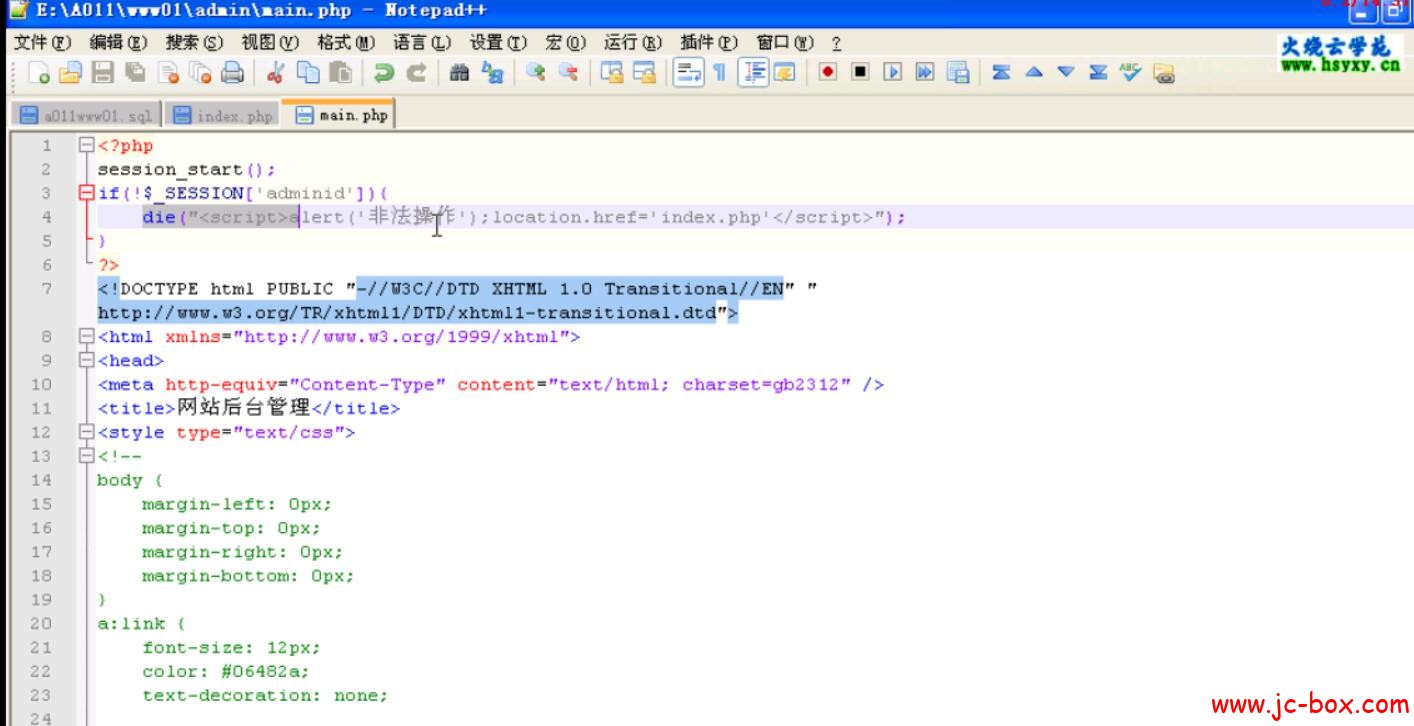Click the Save All toolbar icon
Image resolution: width=1414 pixels, height=726 pixels.
[x=135, y=73]
